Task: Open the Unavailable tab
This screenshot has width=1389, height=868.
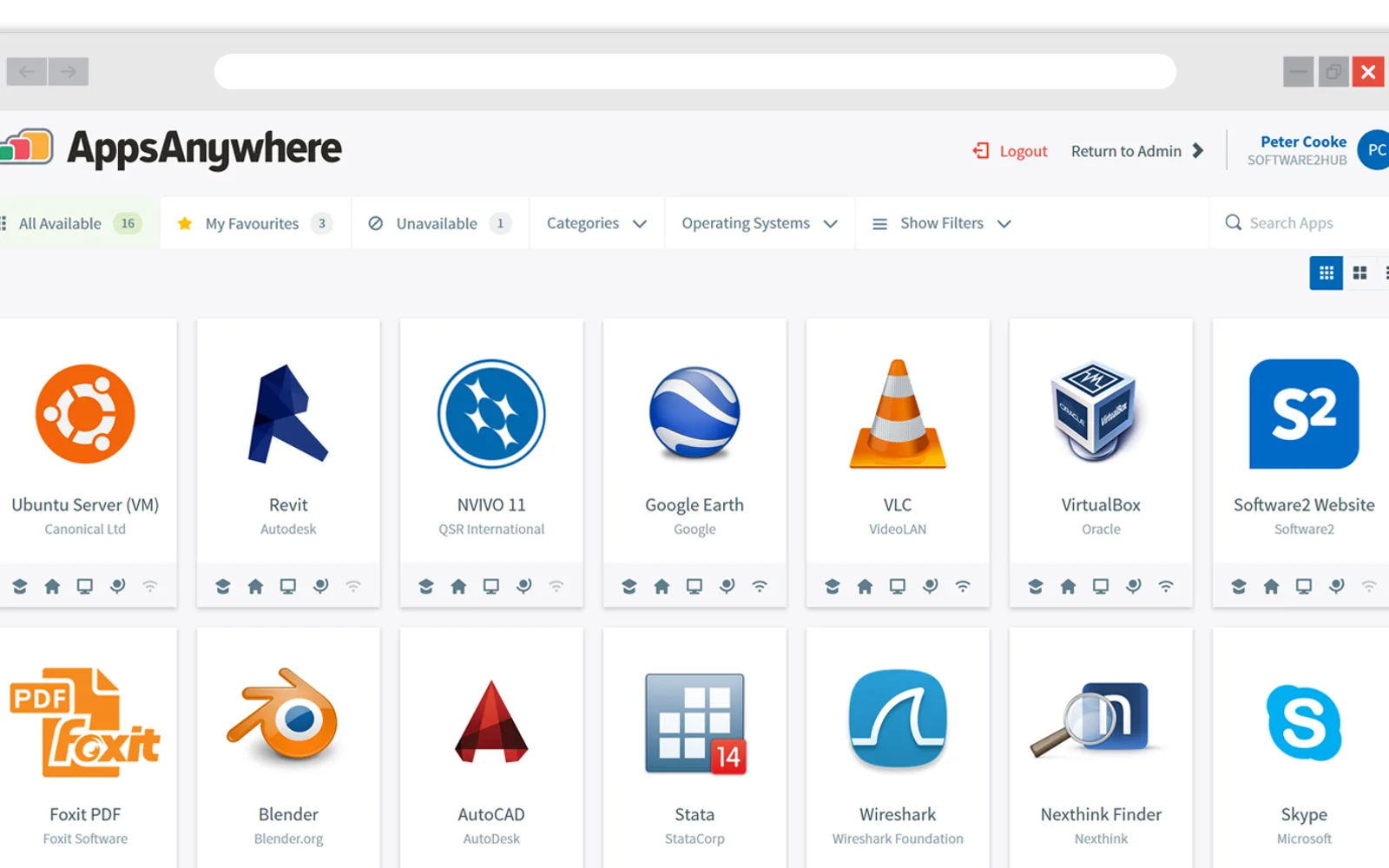Action: (440, 223)
